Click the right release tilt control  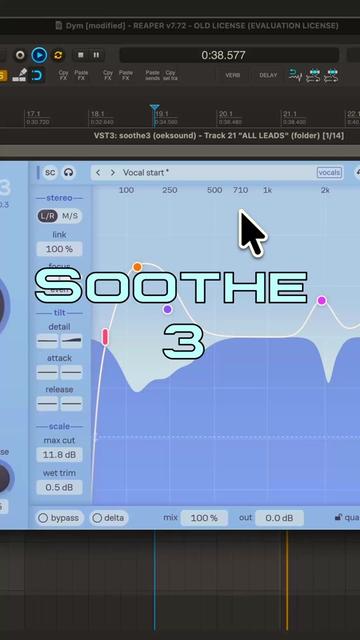tap(71, 404)
